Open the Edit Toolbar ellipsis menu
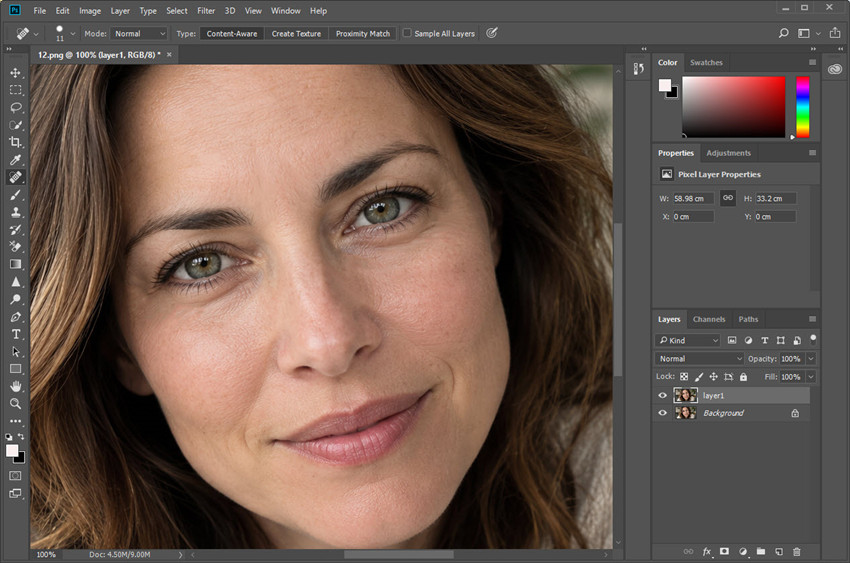 click(15, 420)
